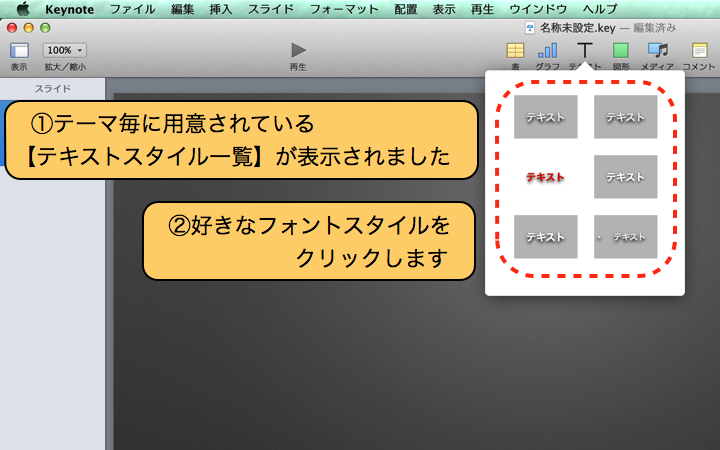720x450 pixels.
Task: Click the 表 table toolbar icon
Action: (x=515, y=50)
